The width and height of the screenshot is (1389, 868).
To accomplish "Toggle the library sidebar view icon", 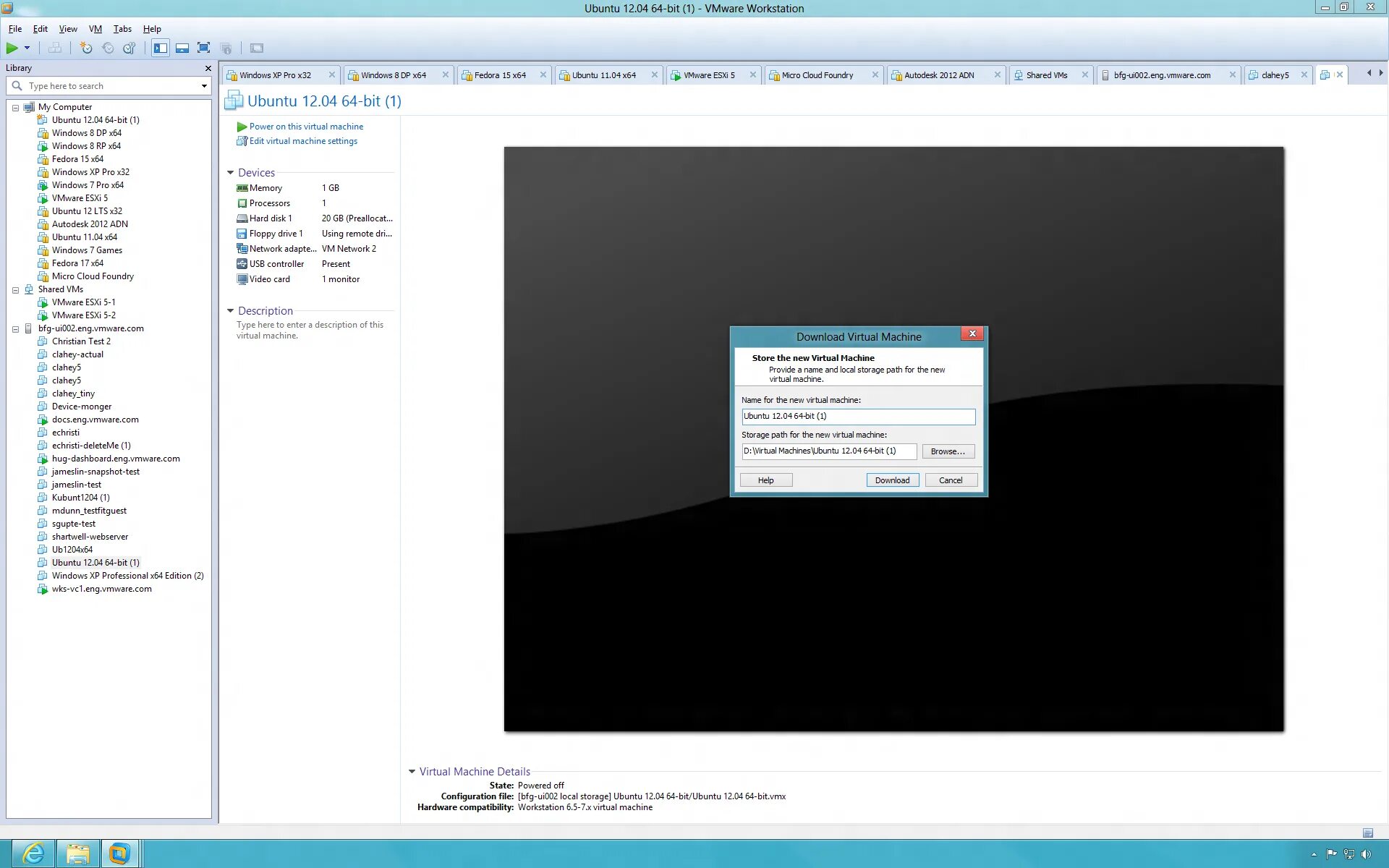I will click(x=161, y=48).
